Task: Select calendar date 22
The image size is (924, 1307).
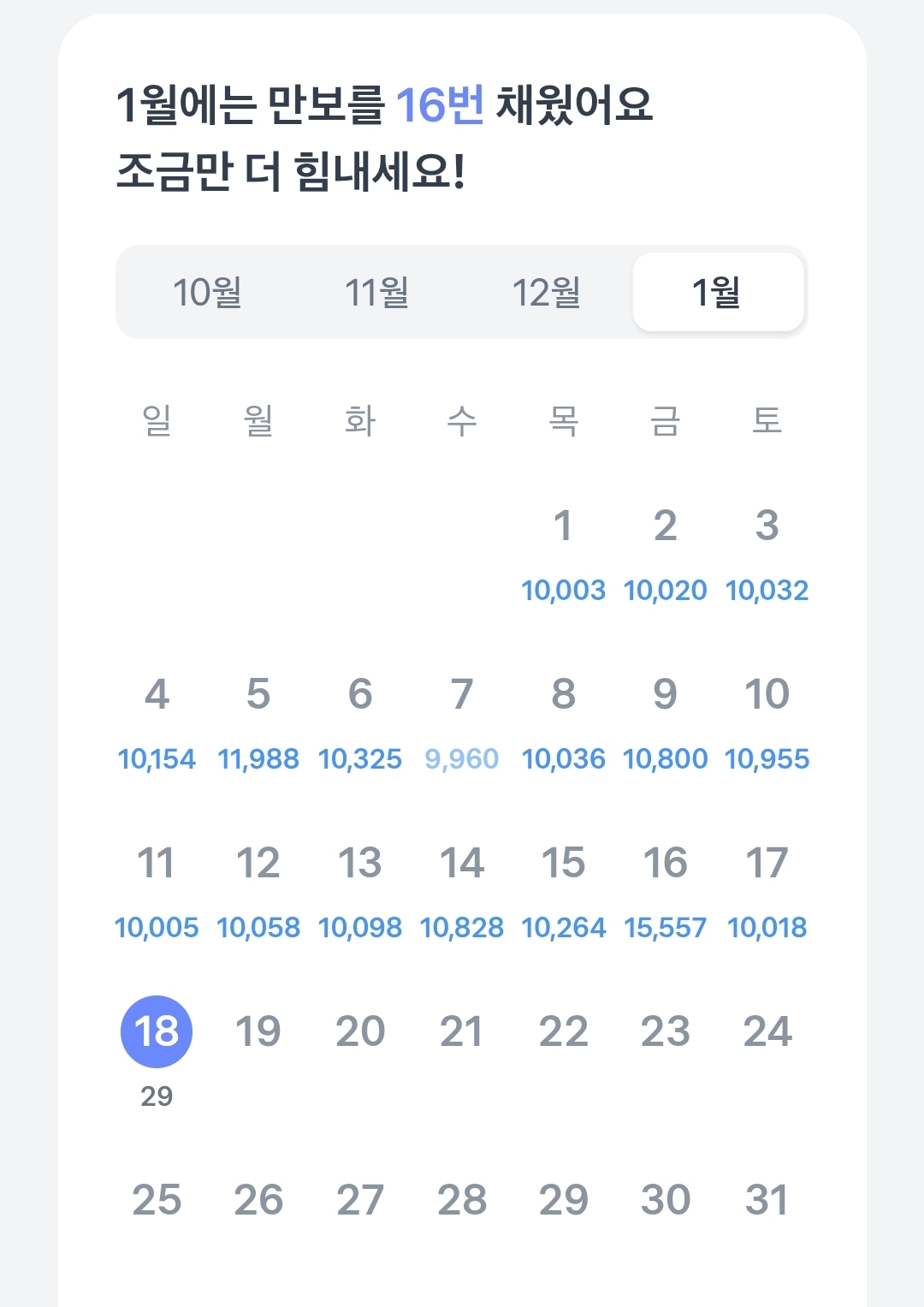Action: (564, 1031)
